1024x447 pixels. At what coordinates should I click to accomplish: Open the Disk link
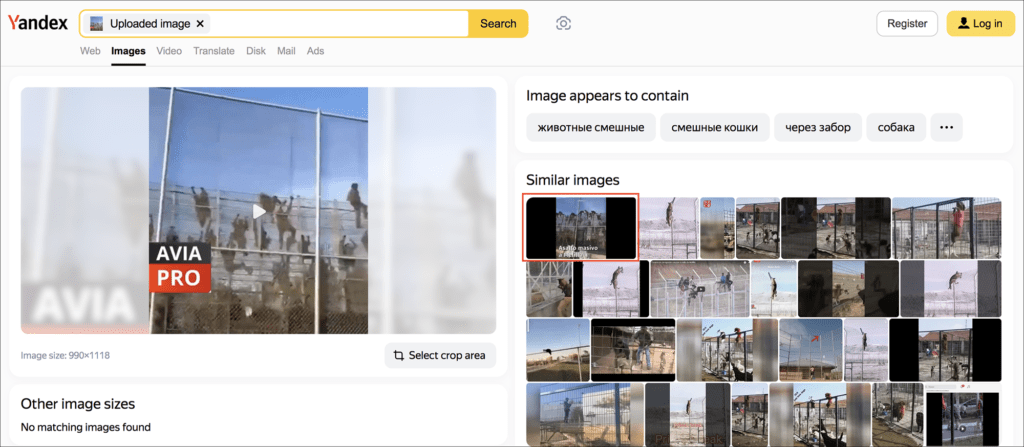pos(256,51)
